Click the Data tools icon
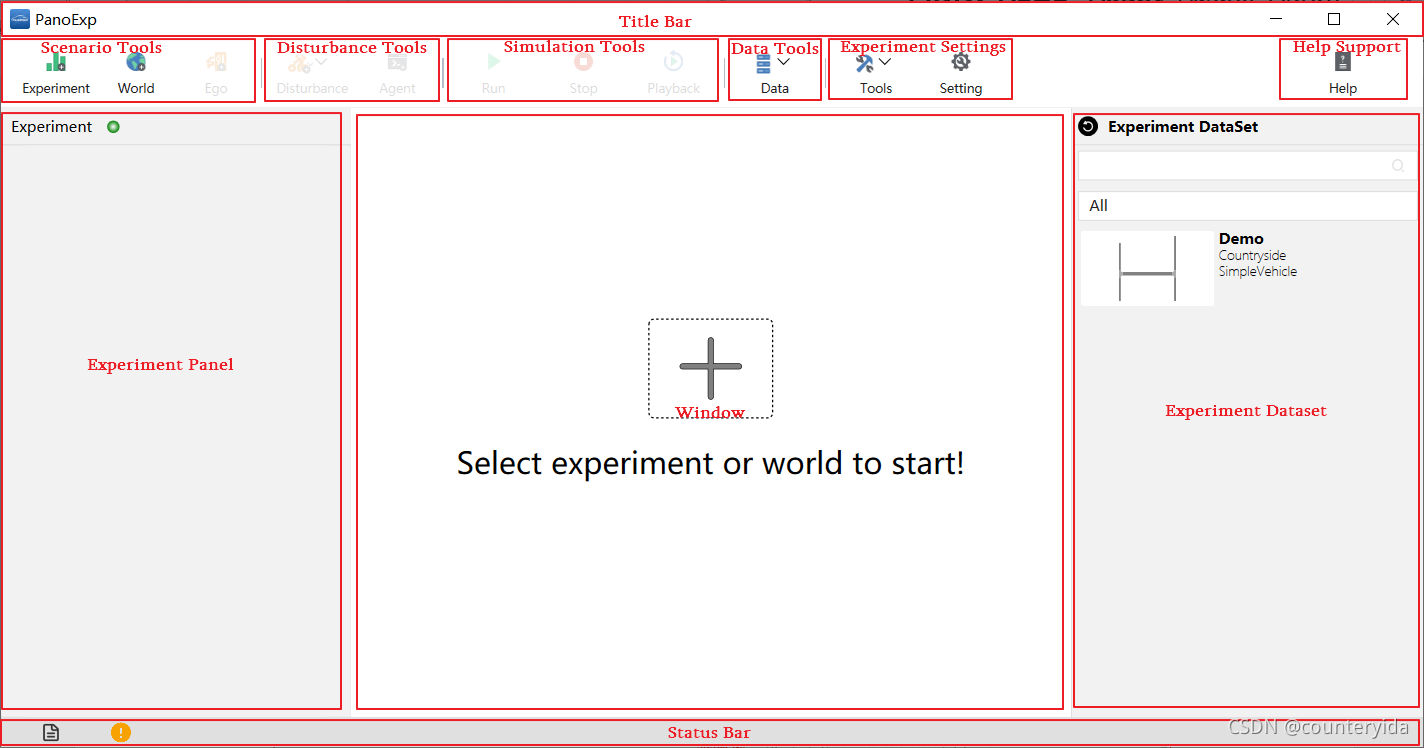Screen dimensions: 1424x748 [x=764, y=63]
